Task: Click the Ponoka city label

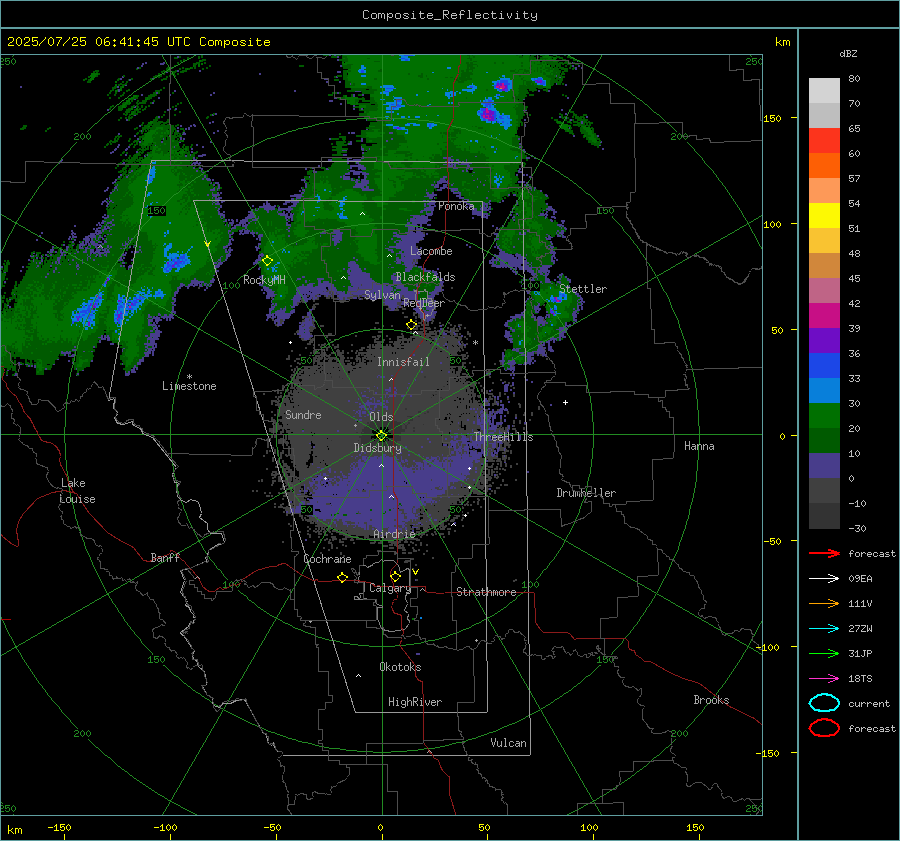Action: pyautogui.click(x=456, y=206)
